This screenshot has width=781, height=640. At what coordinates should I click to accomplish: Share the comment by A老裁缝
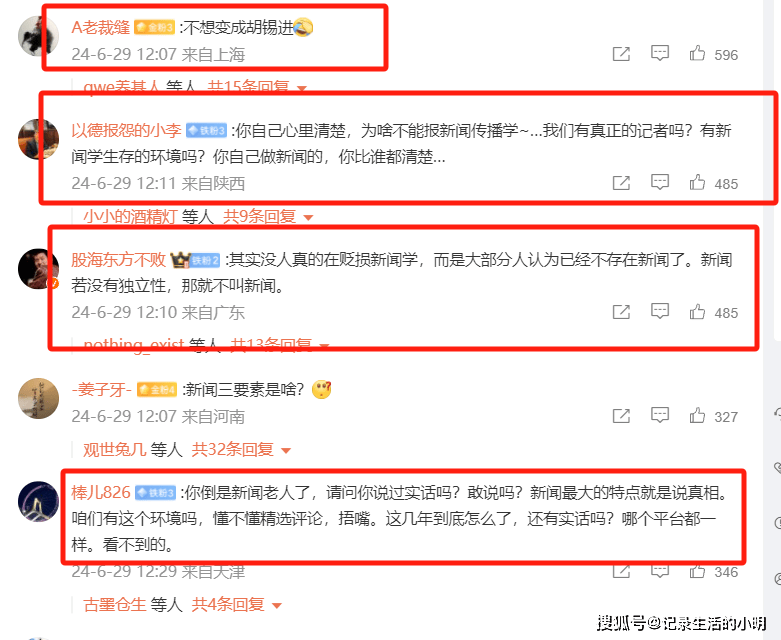click(621, 54)
